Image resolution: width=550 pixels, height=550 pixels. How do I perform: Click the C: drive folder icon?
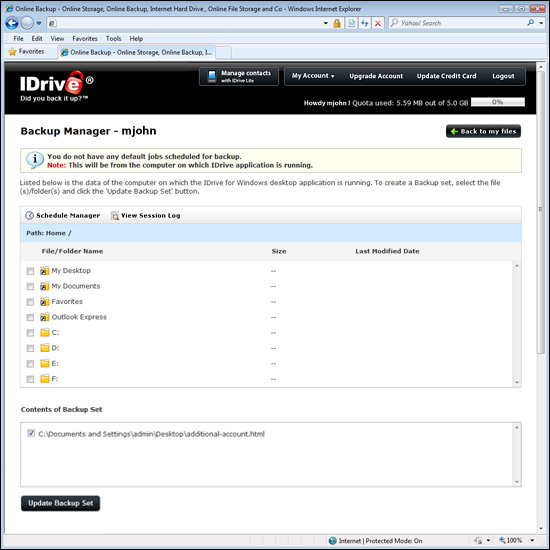click(x=45, y=332)
